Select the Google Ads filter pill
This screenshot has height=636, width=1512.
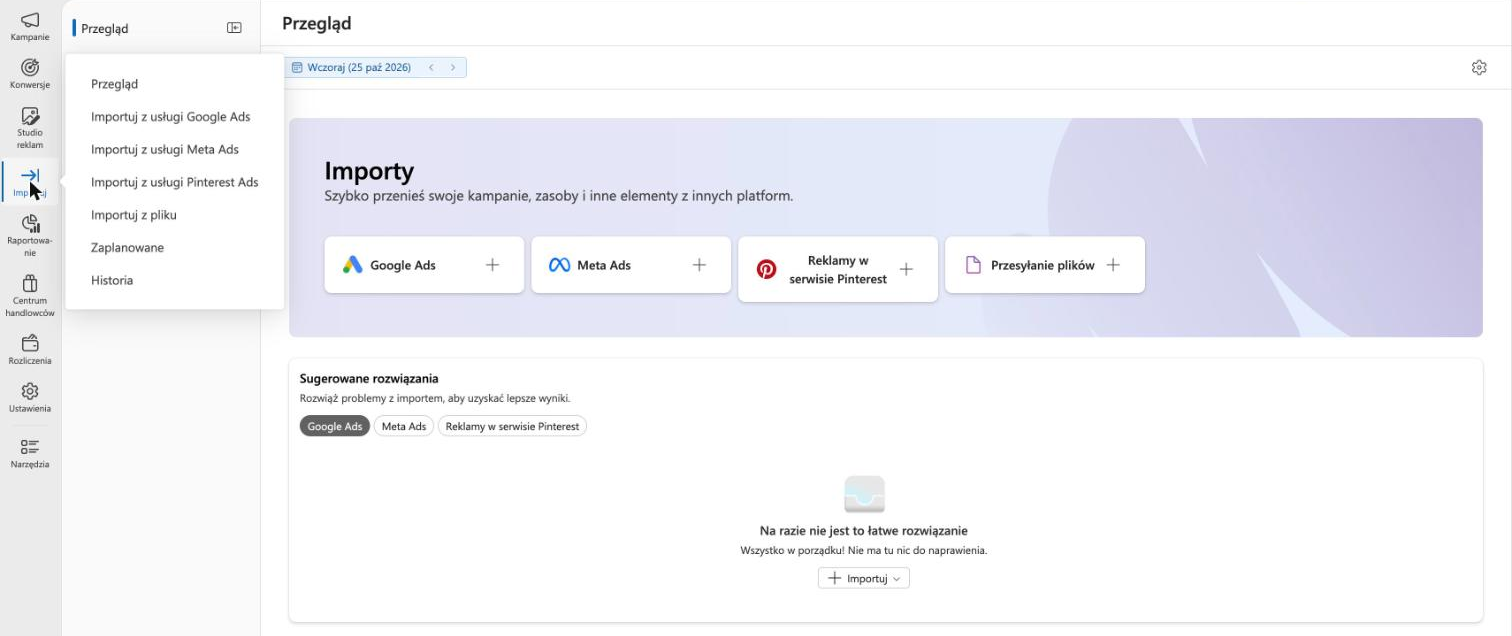pos(334,426)
